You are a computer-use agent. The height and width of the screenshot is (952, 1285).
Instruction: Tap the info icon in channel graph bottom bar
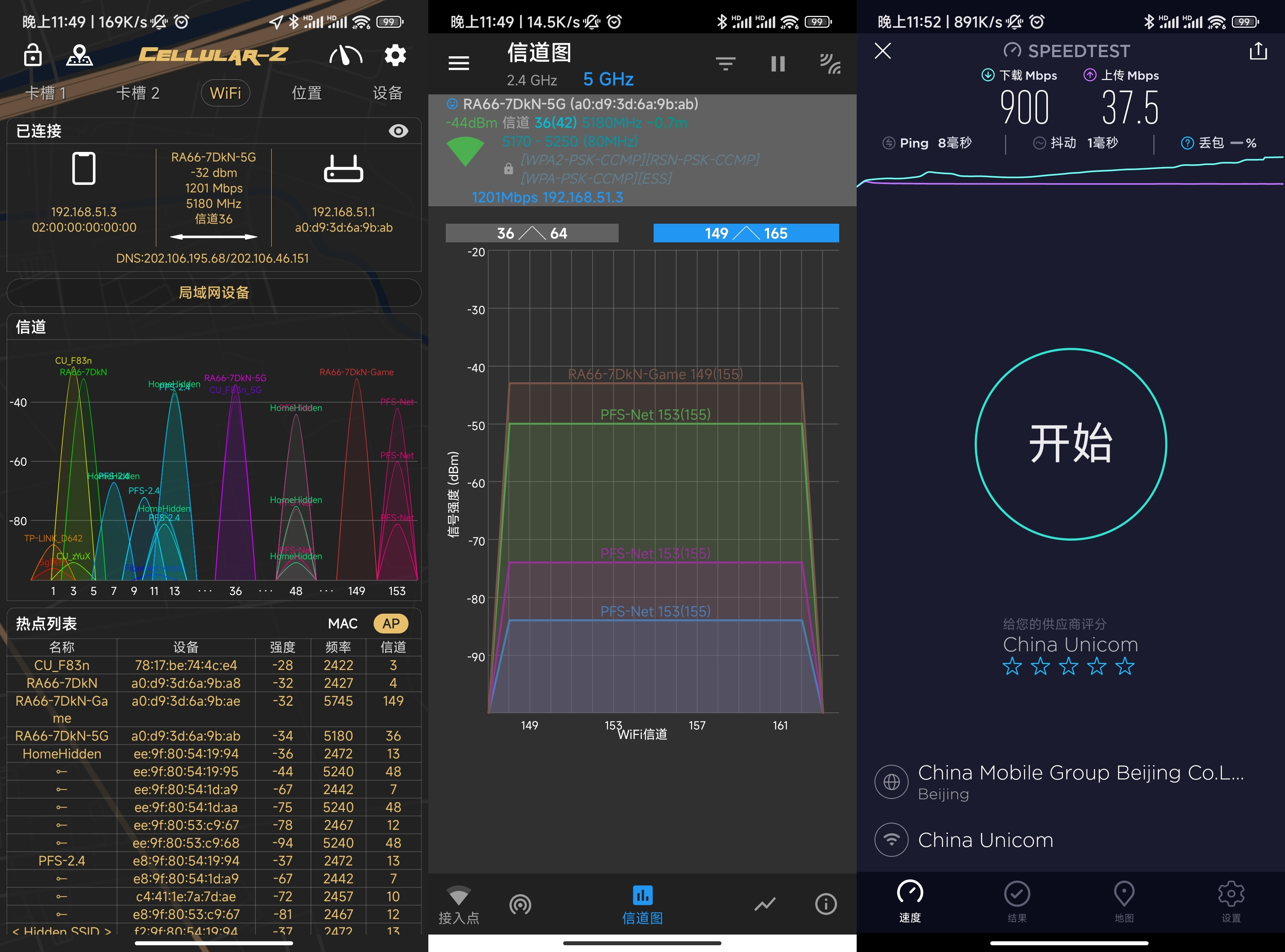click(x=826, y=904)
